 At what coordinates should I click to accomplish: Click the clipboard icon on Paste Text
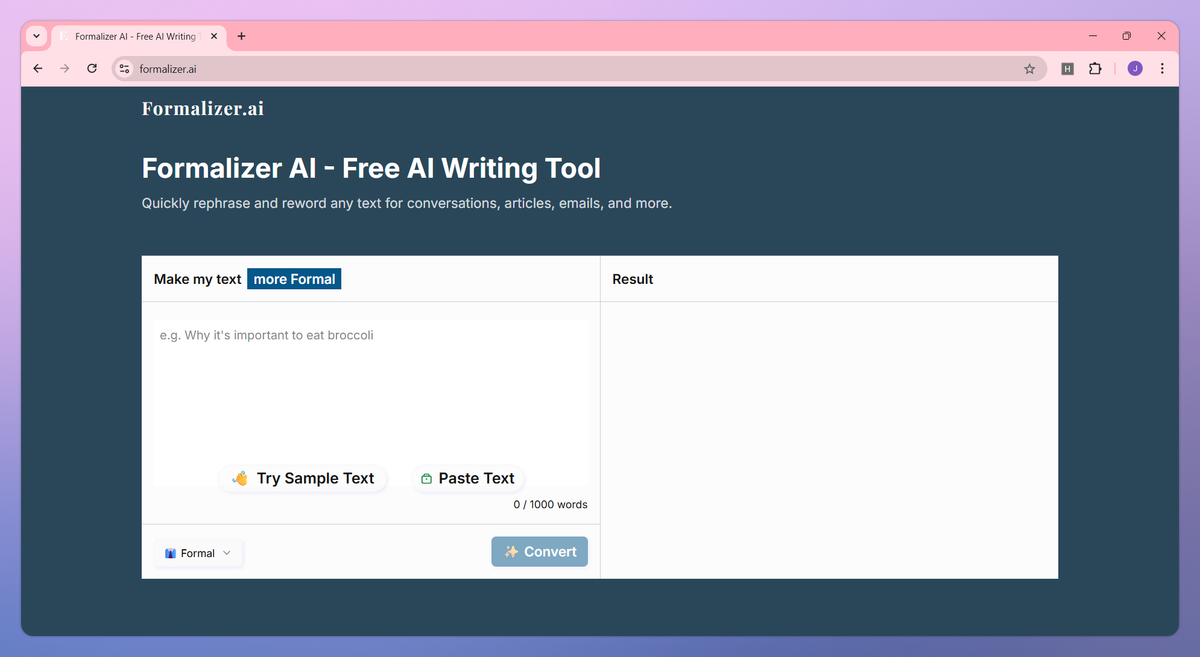click(x=426, y=478)
